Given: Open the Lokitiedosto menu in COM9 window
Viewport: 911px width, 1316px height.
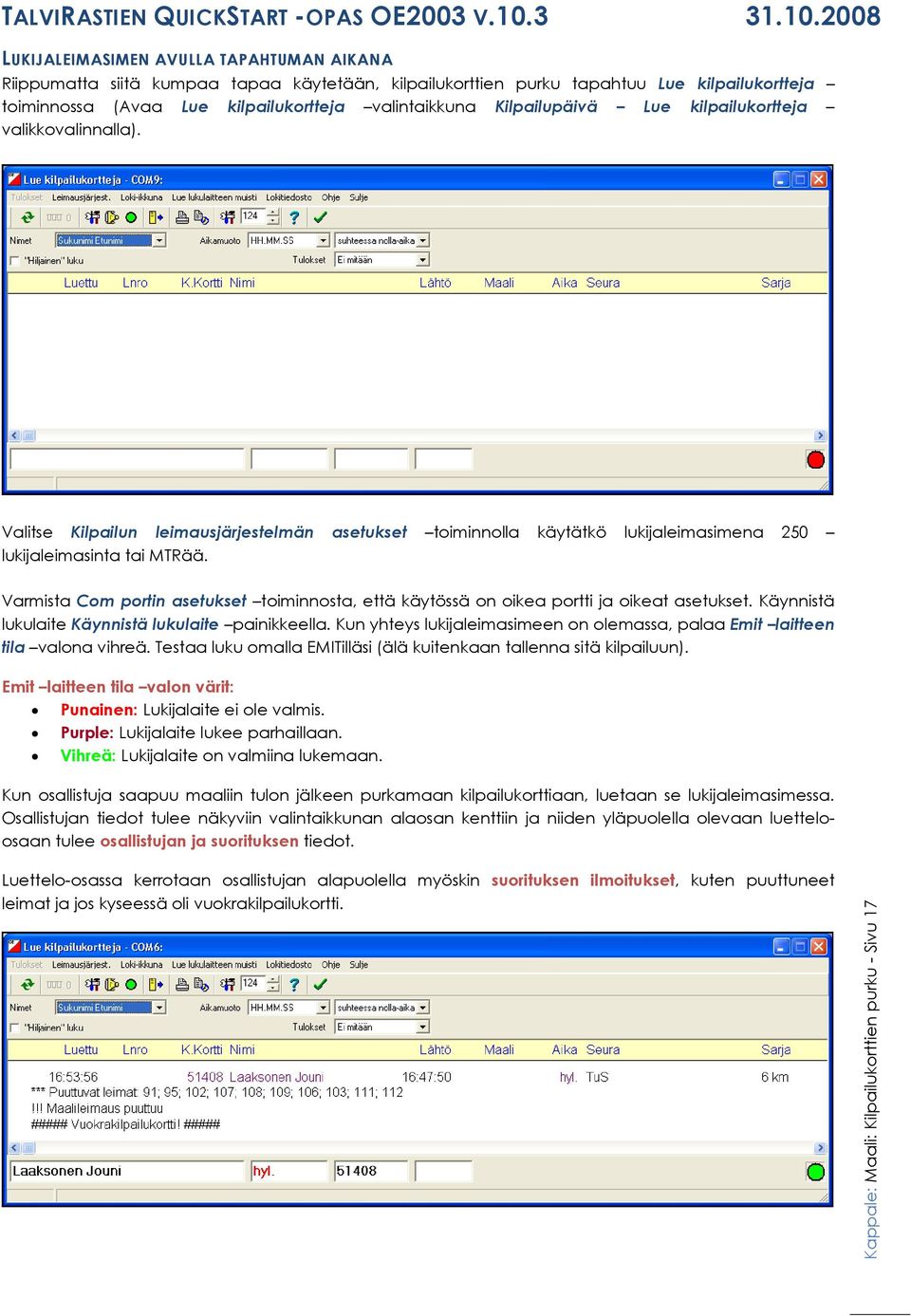Looking at the screenshot, I should 288,197.
